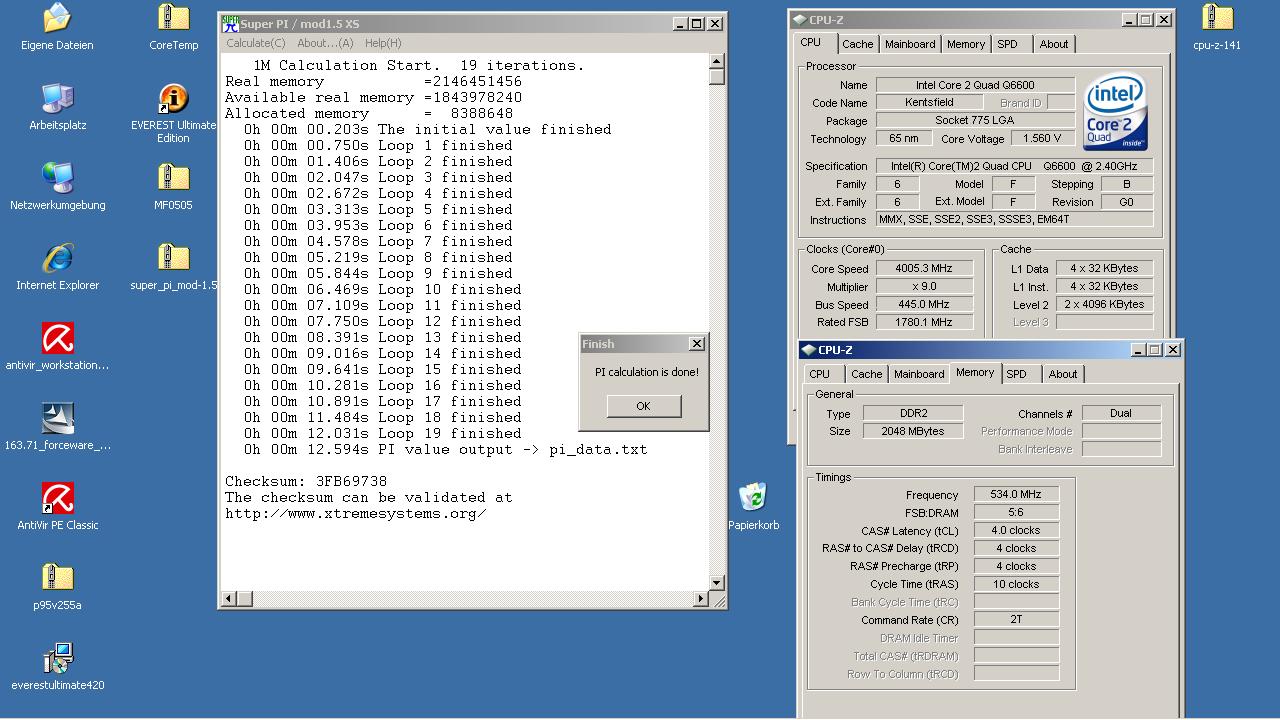This screenshot has width=1280, height=720.
Task: Select Cache tab in lower CPU-Z window
Action: pyautogui.click(x=866, y=374)
